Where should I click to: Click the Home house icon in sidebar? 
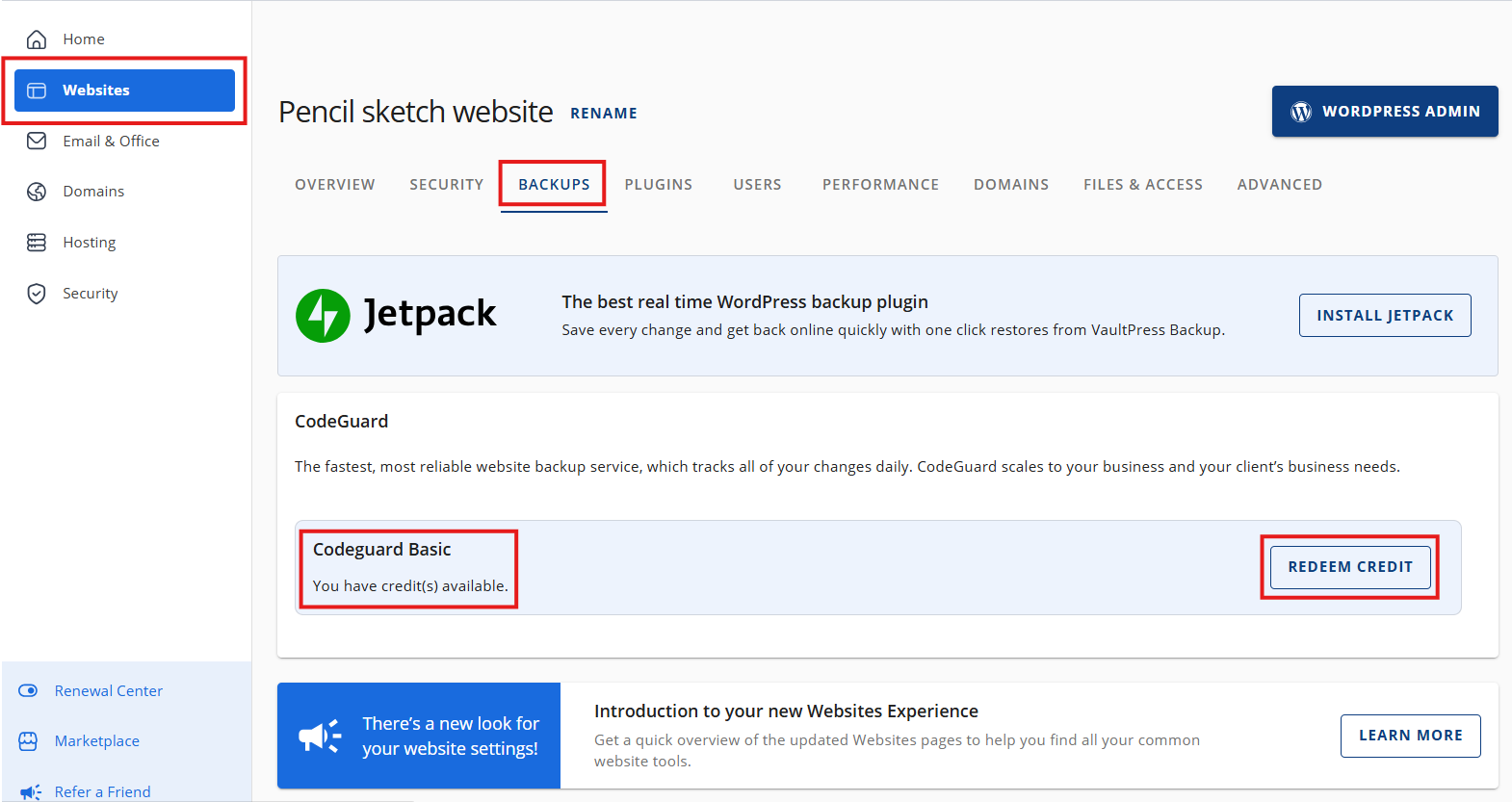click(37, 39)
